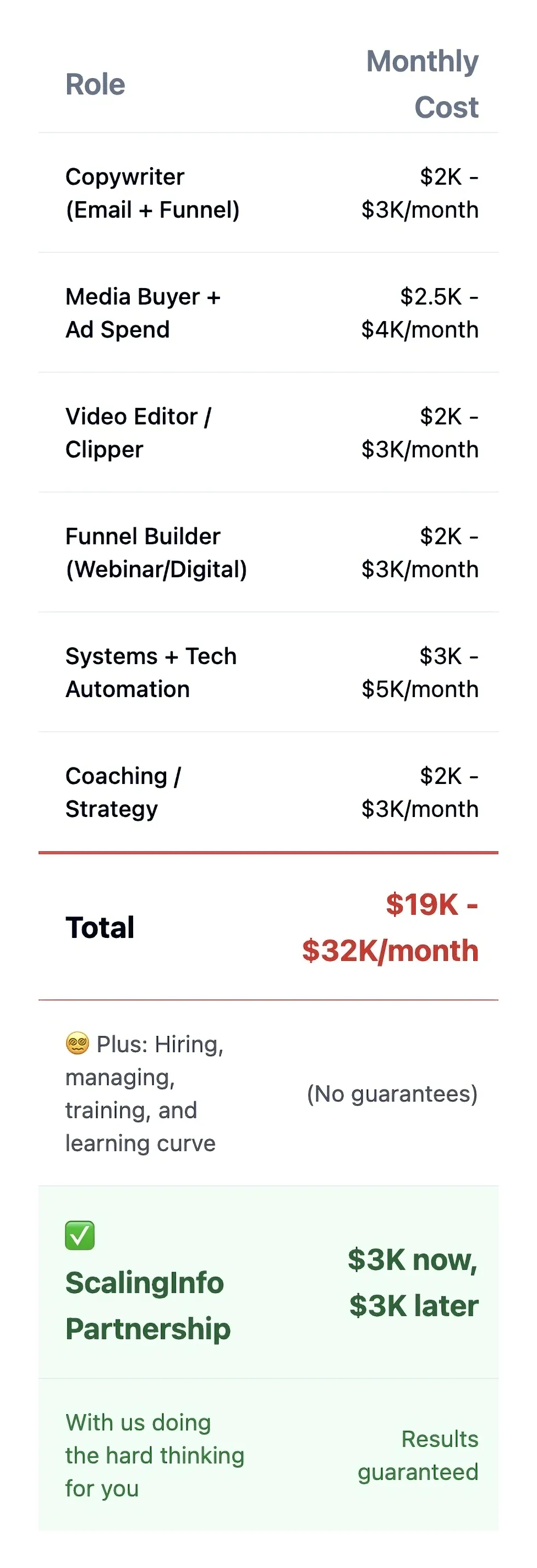The width and height of the screenshot is (537, 1568).
Task: Click the dizzy face emoji
Action: 78,1044
